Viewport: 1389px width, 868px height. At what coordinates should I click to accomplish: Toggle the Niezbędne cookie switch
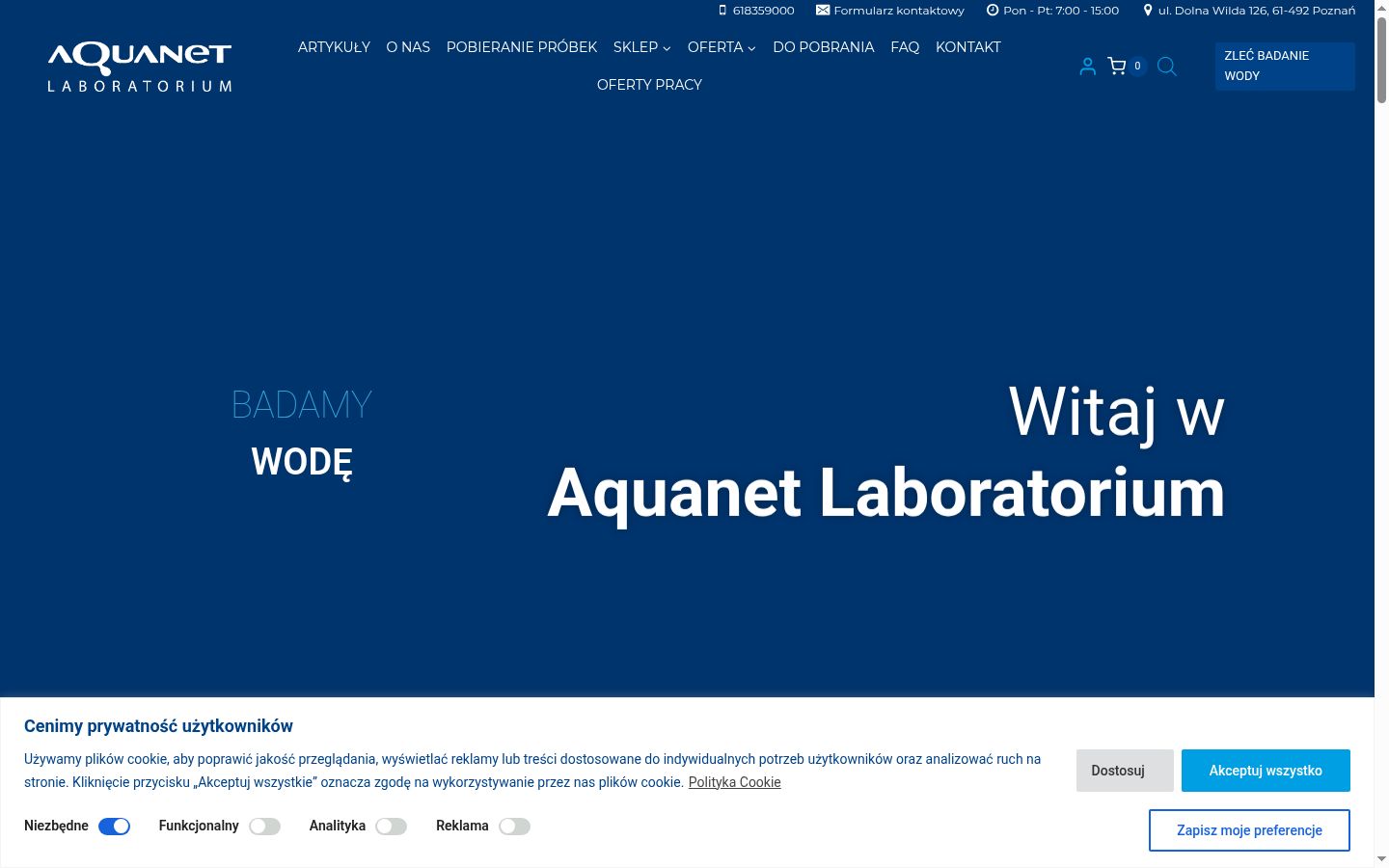114,827
